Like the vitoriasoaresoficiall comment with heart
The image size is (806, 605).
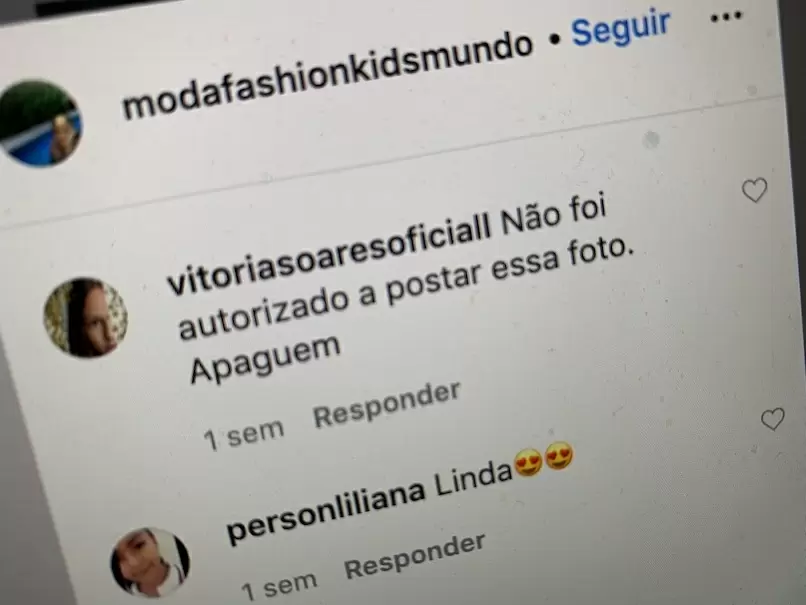(x=755, y=190)
